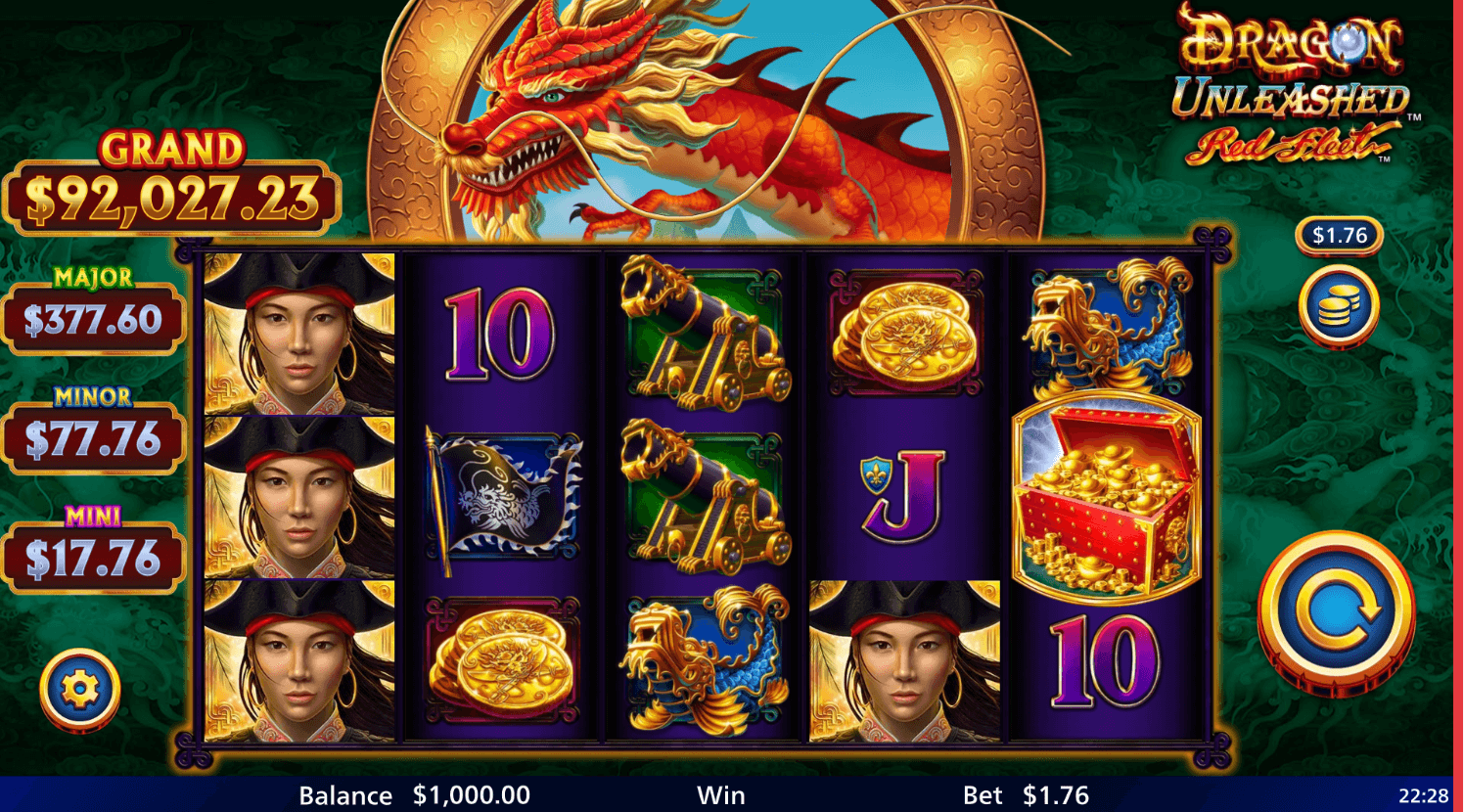Click the purple 10 symbol on reel two
Screen dimensions: 1464x812
point(501,335)
